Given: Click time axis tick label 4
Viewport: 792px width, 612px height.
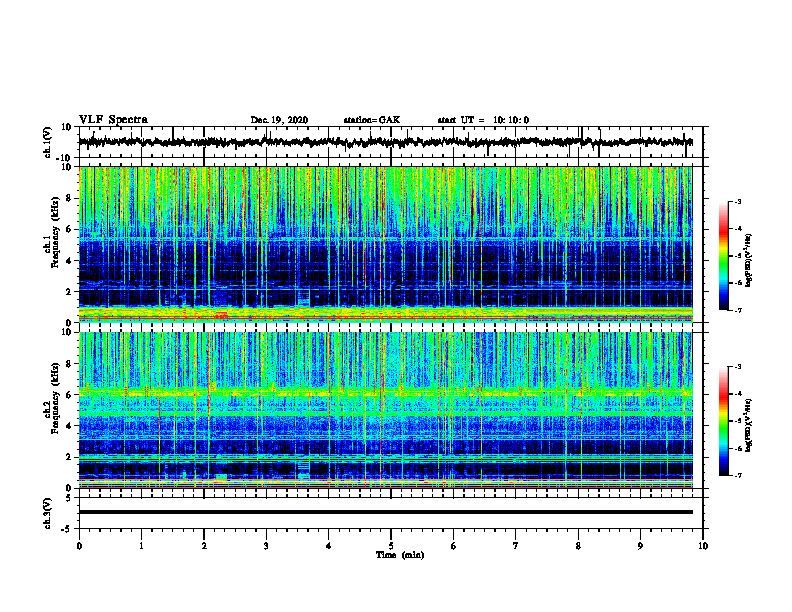Looking at the screenshot, I should [x=329, y=546].
